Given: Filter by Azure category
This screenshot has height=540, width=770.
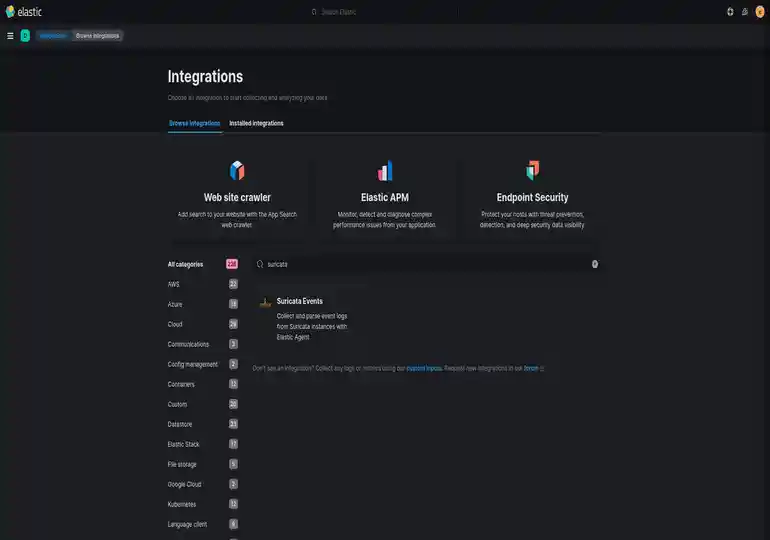Looking at the screenshot, I should (x=203, y=304).
